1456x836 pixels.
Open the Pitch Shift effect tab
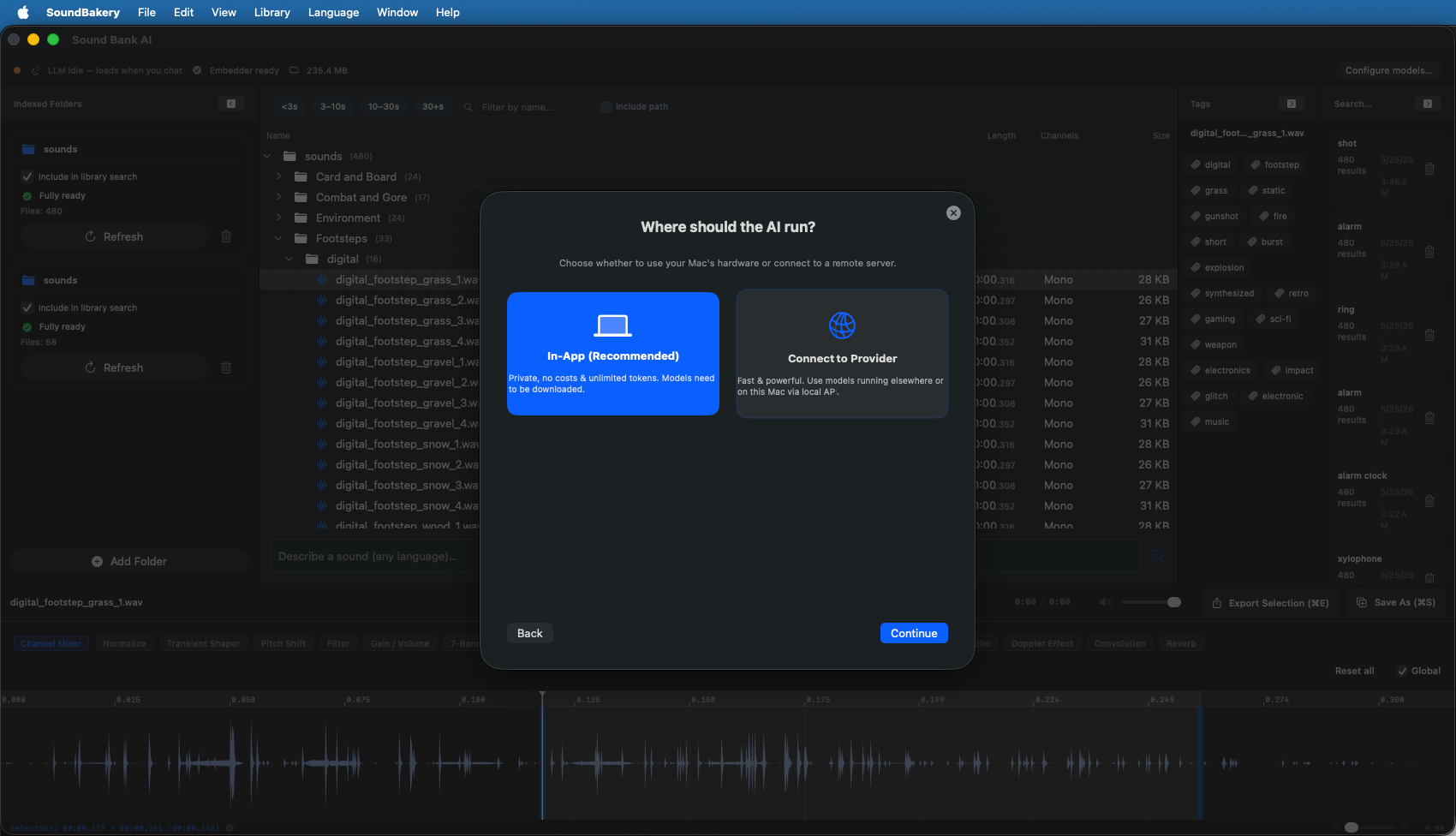pos(283,643)
